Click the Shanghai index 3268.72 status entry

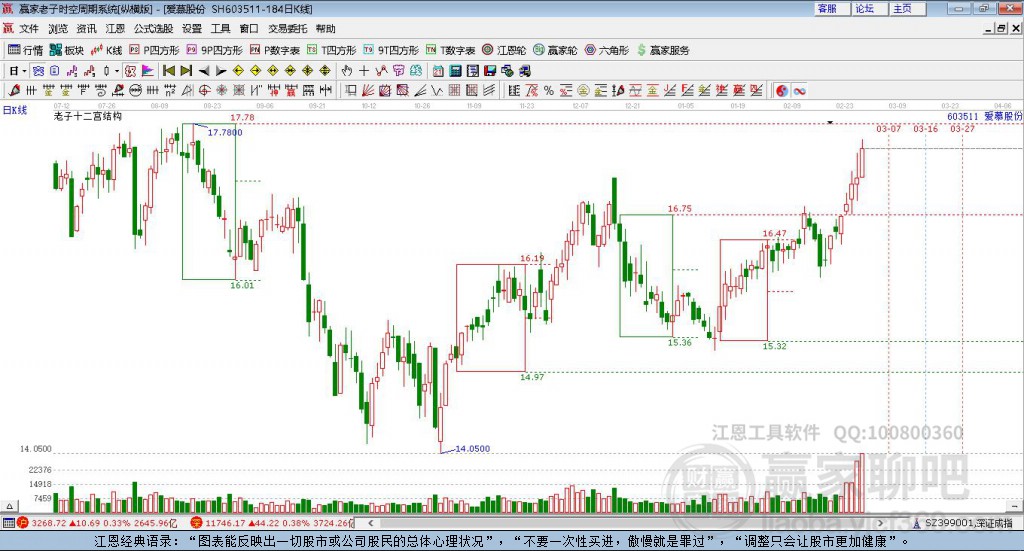(97, 523)
